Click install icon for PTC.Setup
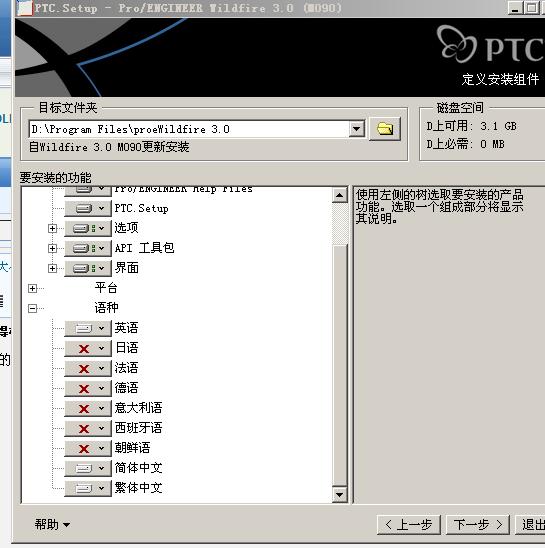 pos(84,209)
